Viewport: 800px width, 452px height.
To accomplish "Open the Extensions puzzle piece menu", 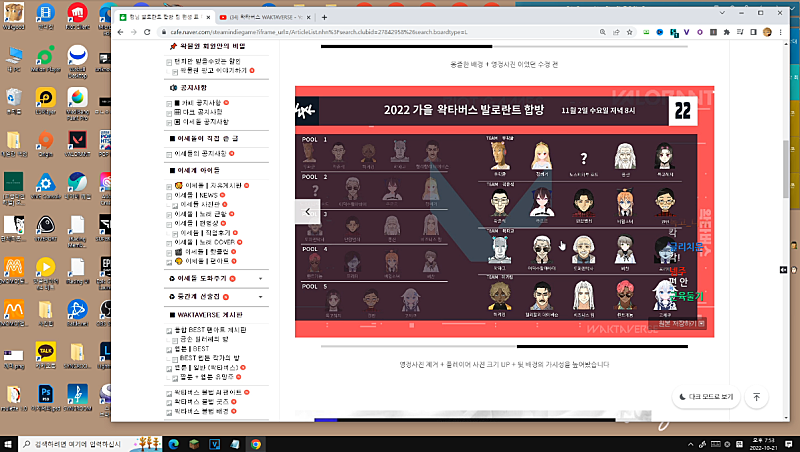I will (727, 32).
